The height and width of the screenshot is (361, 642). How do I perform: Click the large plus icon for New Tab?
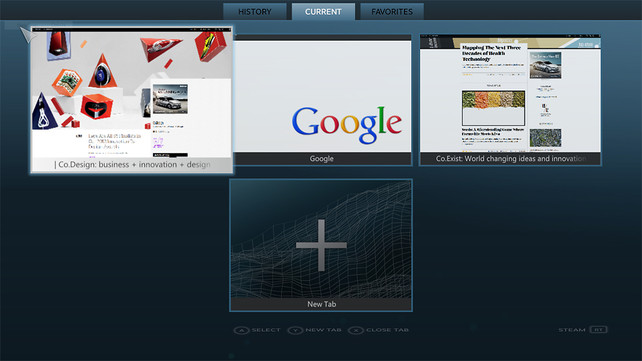(321, 245)
